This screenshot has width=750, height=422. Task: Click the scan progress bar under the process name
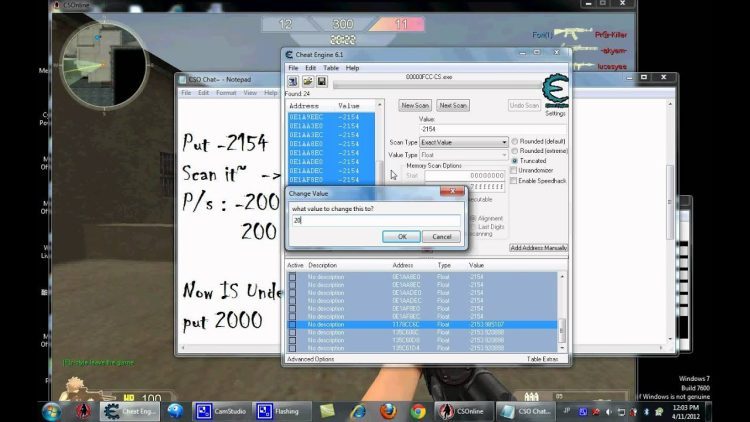tap(437, 85)
